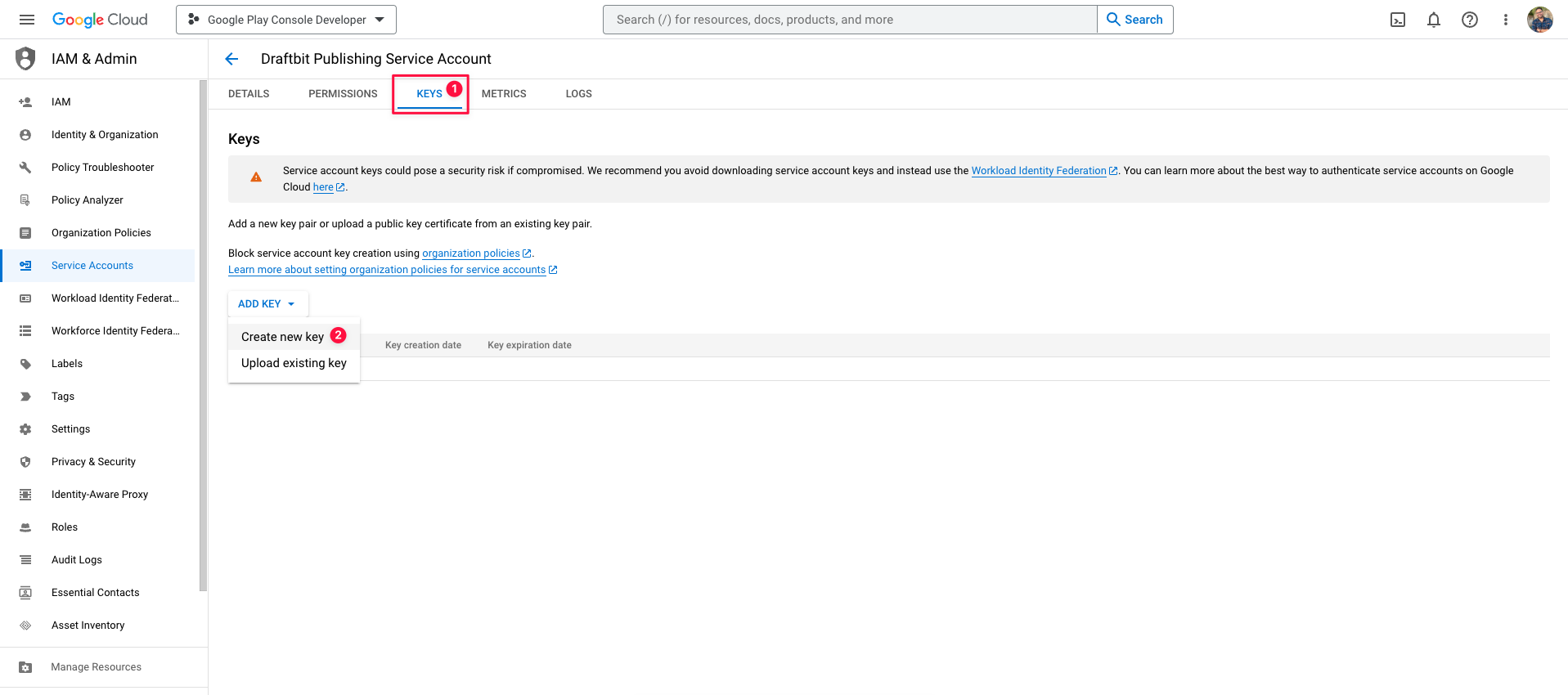Open the hamburger navigation menu
Image resolution: width=1568 pixels, height=695 pixels.
[27, 20]
